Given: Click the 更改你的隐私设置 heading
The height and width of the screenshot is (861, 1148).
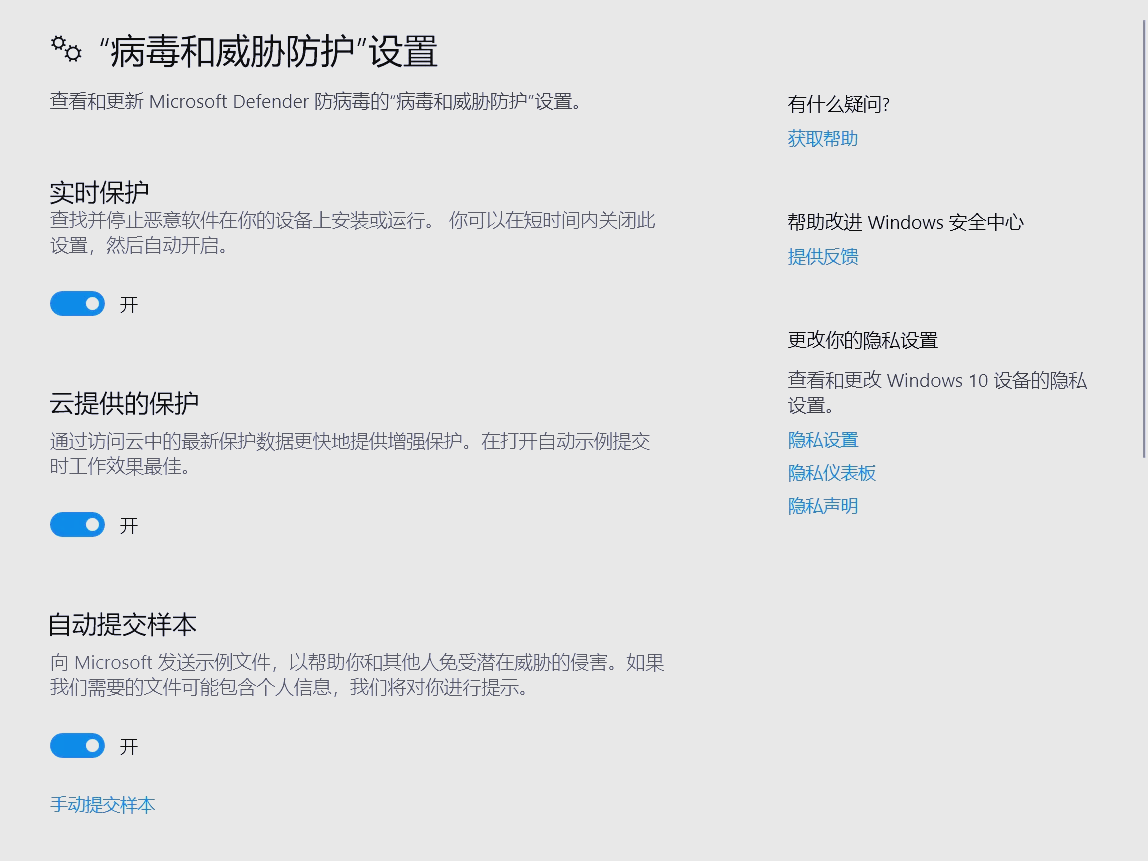Looking at the screenshot, I should coord(862,340).
